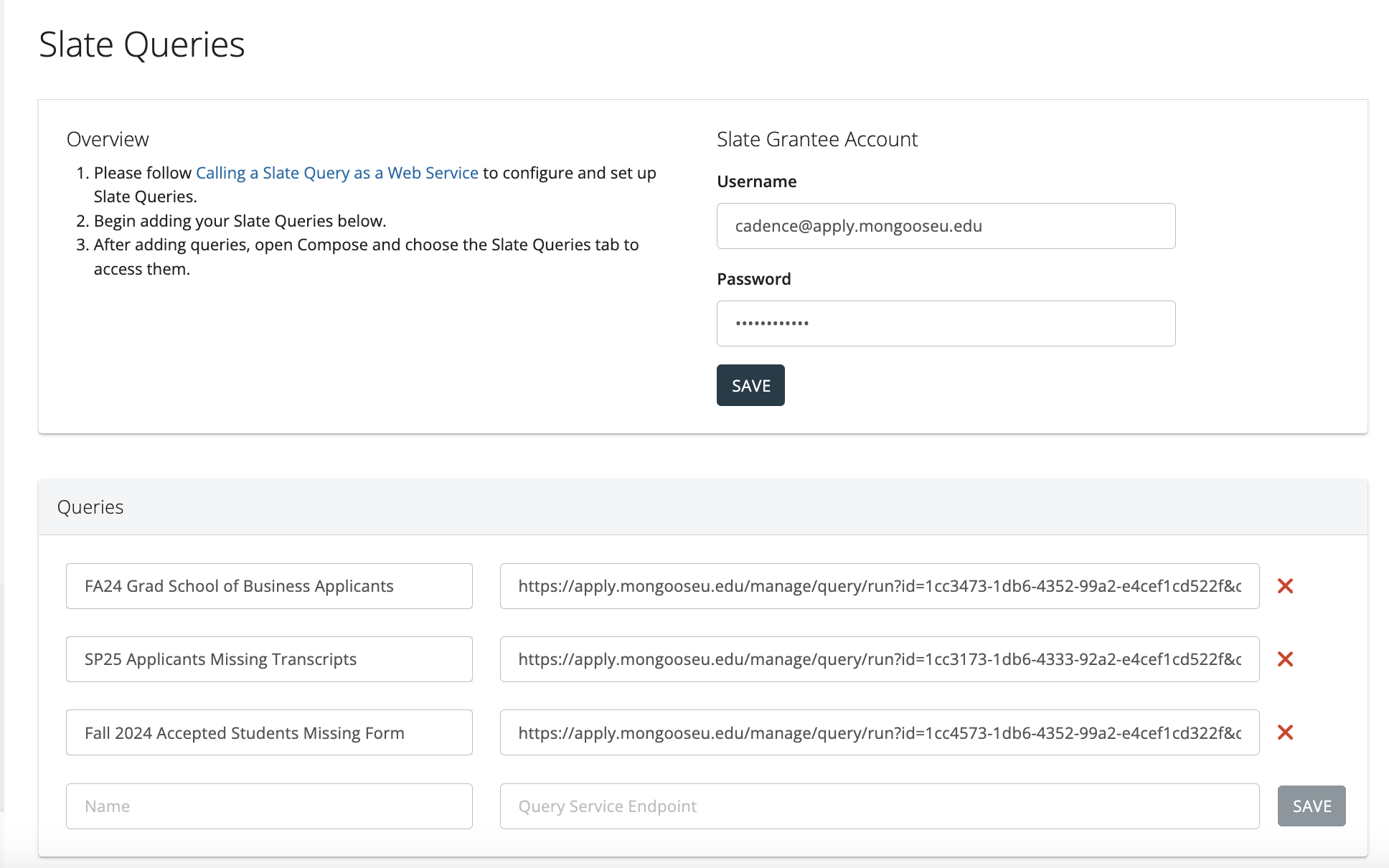The height and width of the screenshot is (868, 1389).
Task: Click the FA24 Grad School endpoint URL field
Action: pos(879,586)
